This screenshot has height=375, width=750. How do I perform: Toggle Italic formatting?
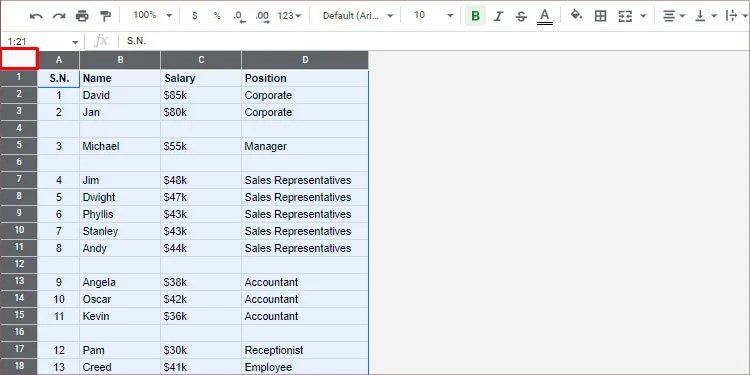(x=498, y=16)
